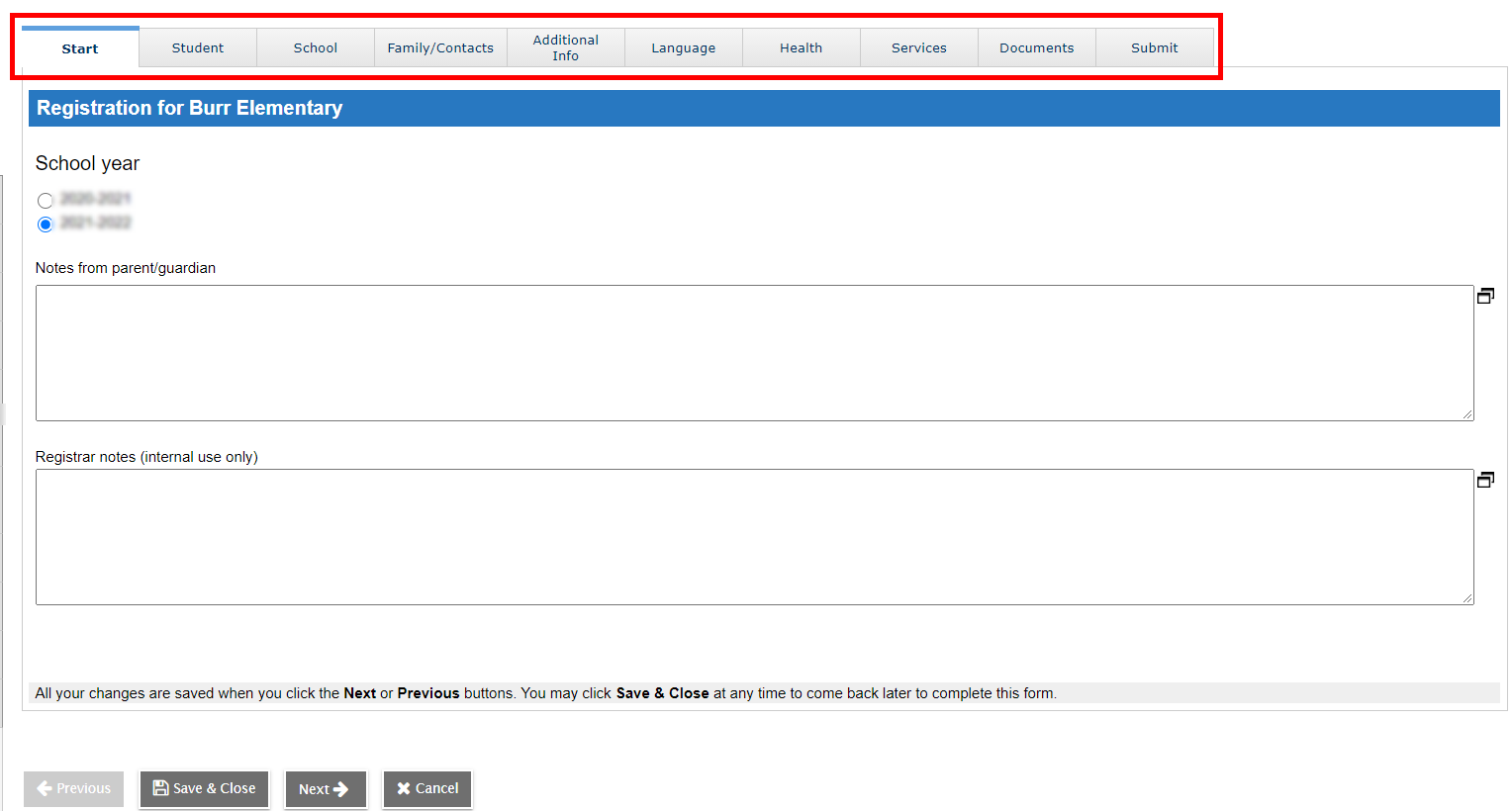Click the X icon on Cancel

[x=406, y=788]
